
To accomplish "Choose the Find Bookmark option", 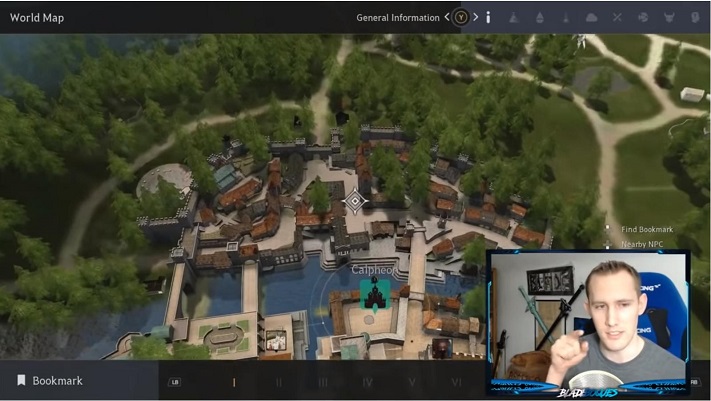I will (647, 230).
